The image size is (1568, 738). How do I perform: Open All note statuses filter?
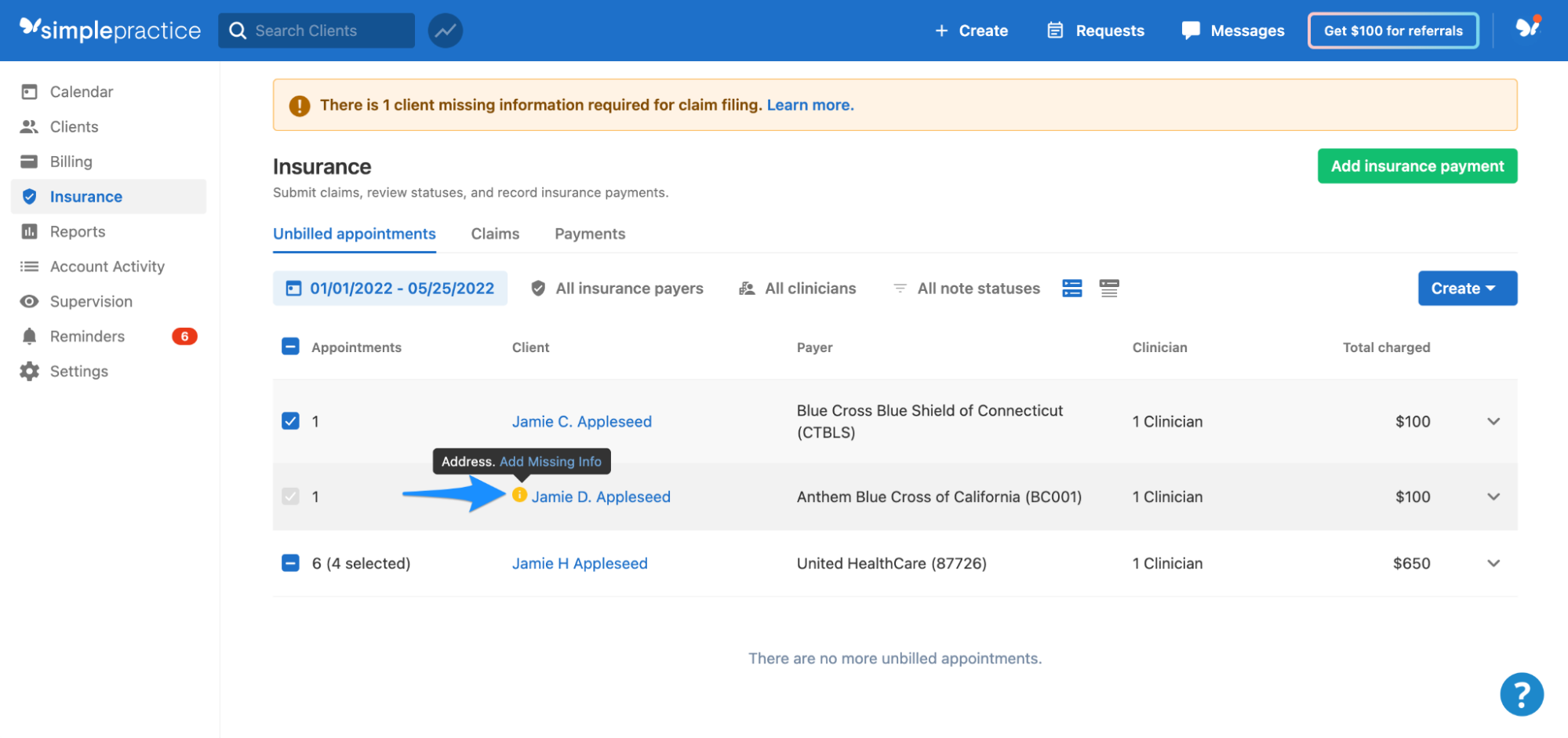pyautogui.click(x=966, y=288)
